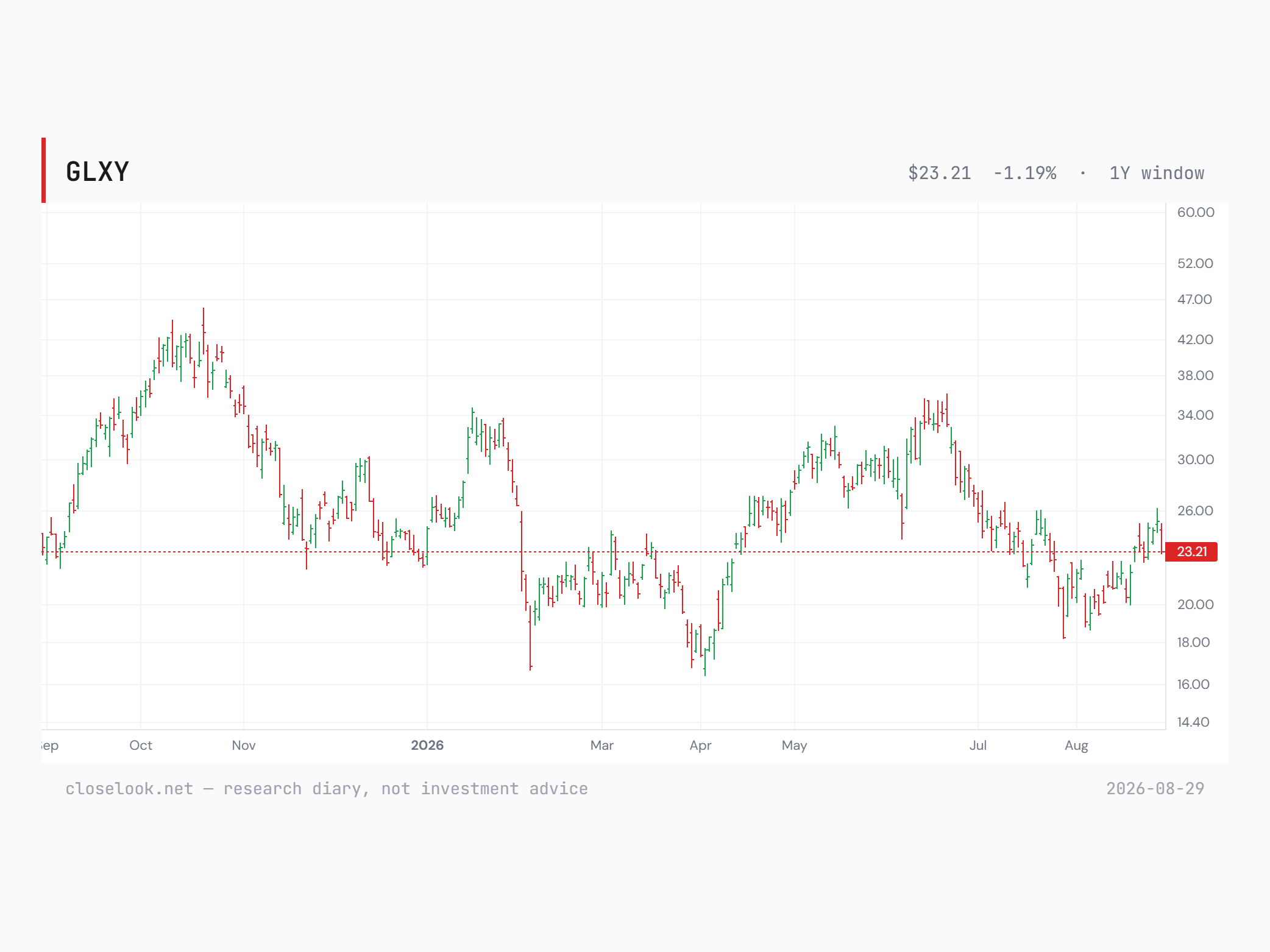Image resolution: width=1270 pixels, height=952 pixels.
Task: Click the 52.00 price axis label
Action: point(1195,264)
